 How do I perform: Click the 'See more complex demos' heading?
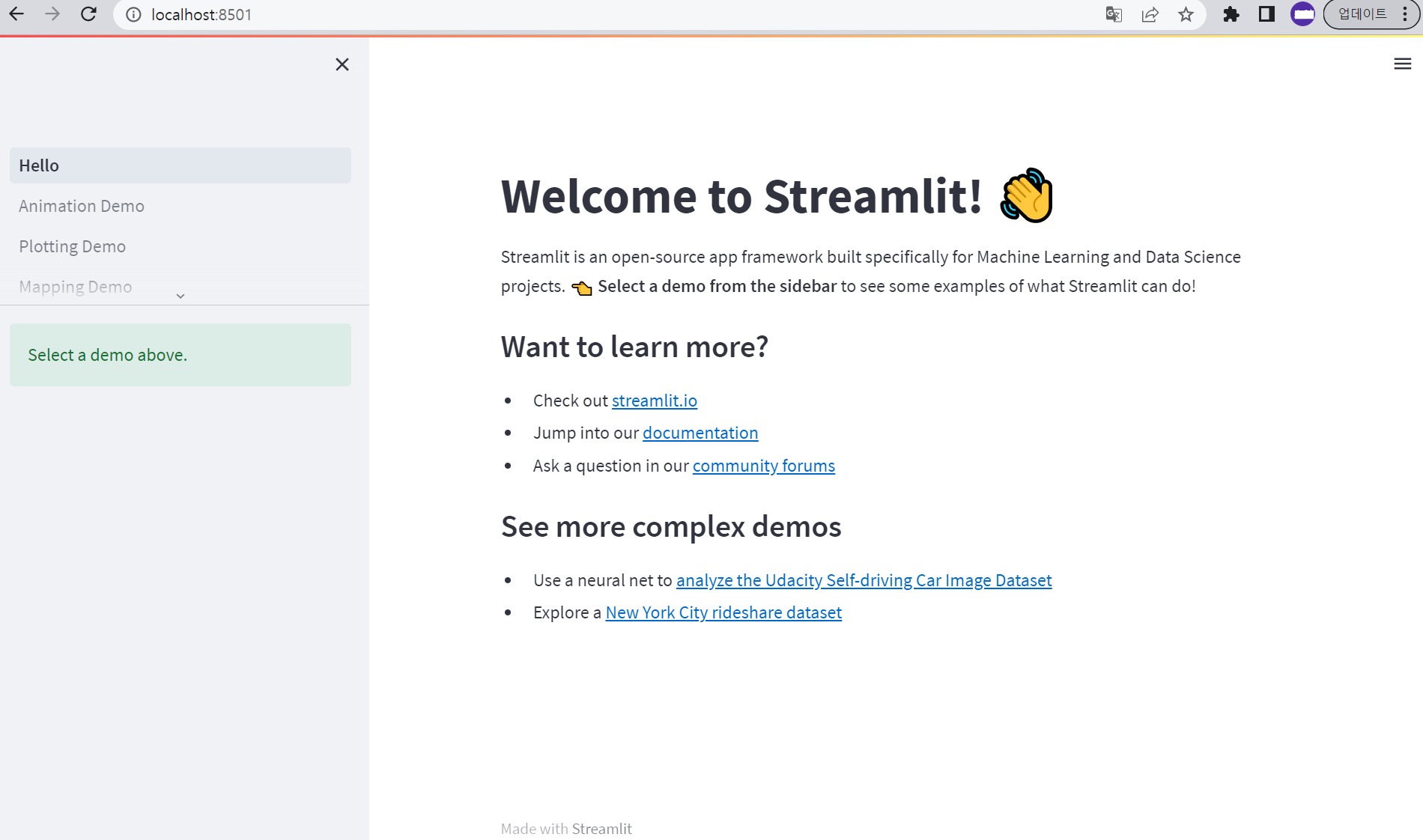[x=671, y=526]
